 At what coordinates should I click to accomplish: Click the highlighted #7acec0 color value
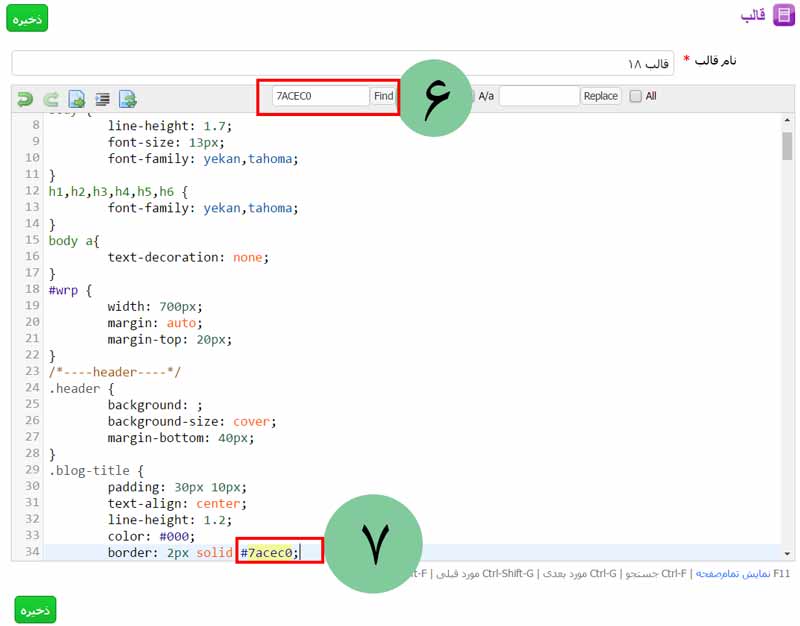point(266,553)
